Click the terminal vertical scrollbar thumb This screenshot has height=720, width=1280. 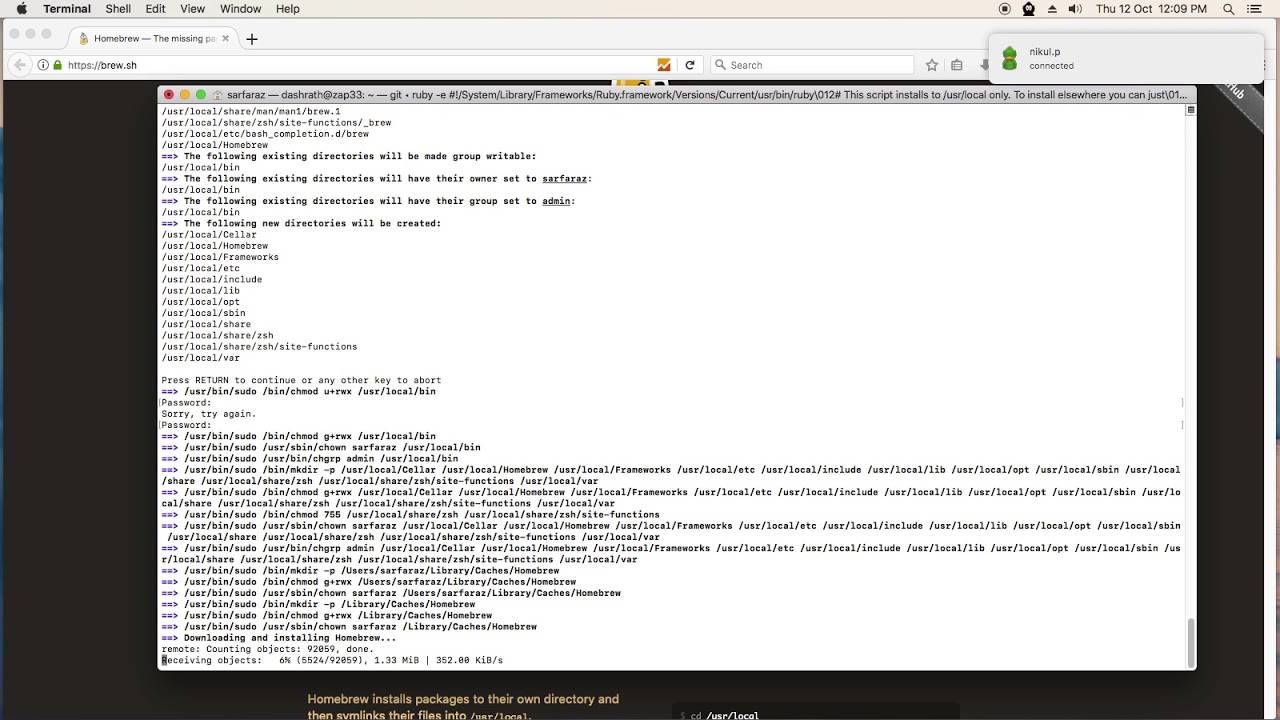(x=1190, y=641)
